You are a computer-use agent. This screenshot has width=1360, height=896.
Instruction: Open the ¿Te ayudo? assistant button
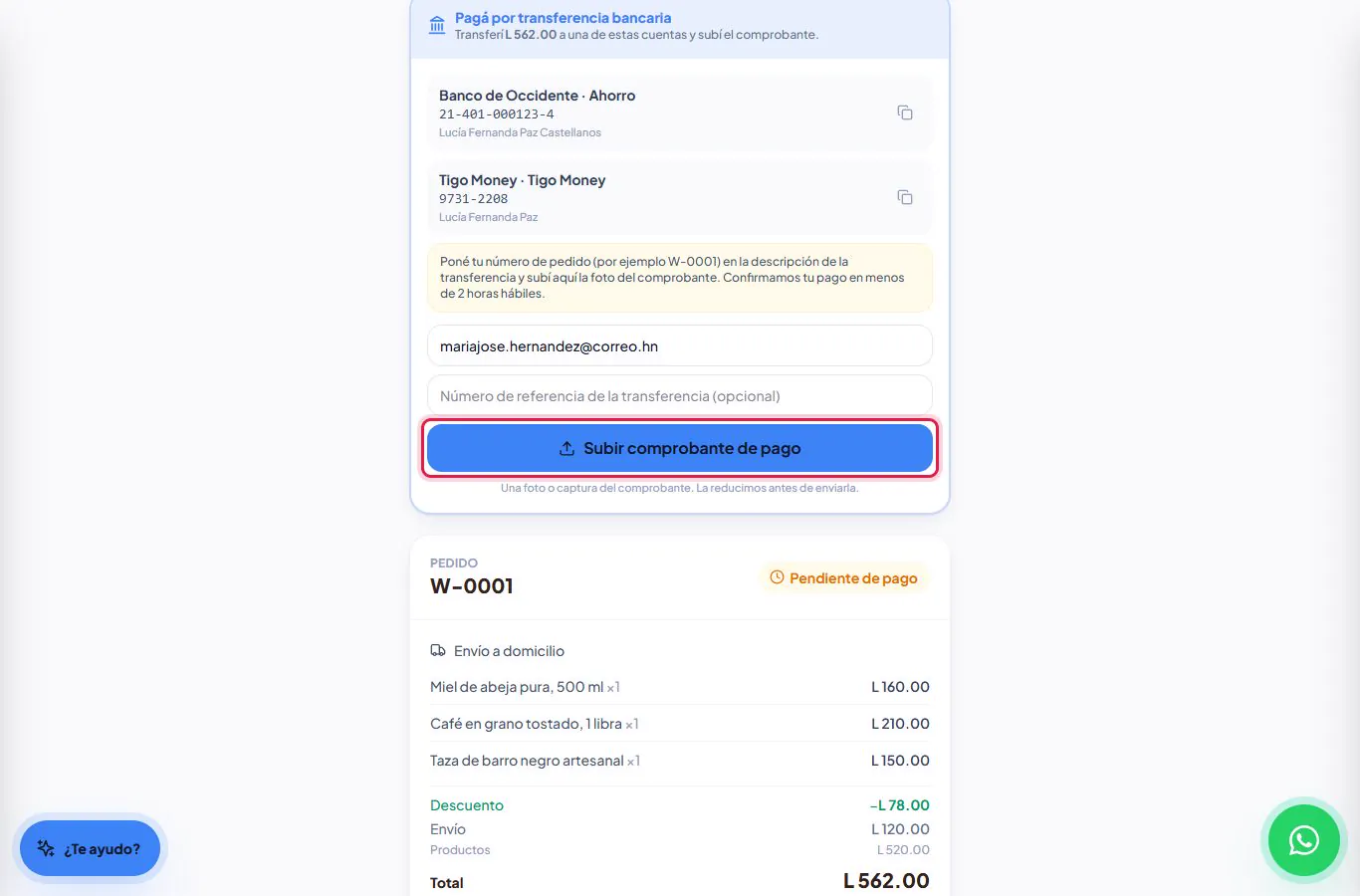click(x=90, y=848)
